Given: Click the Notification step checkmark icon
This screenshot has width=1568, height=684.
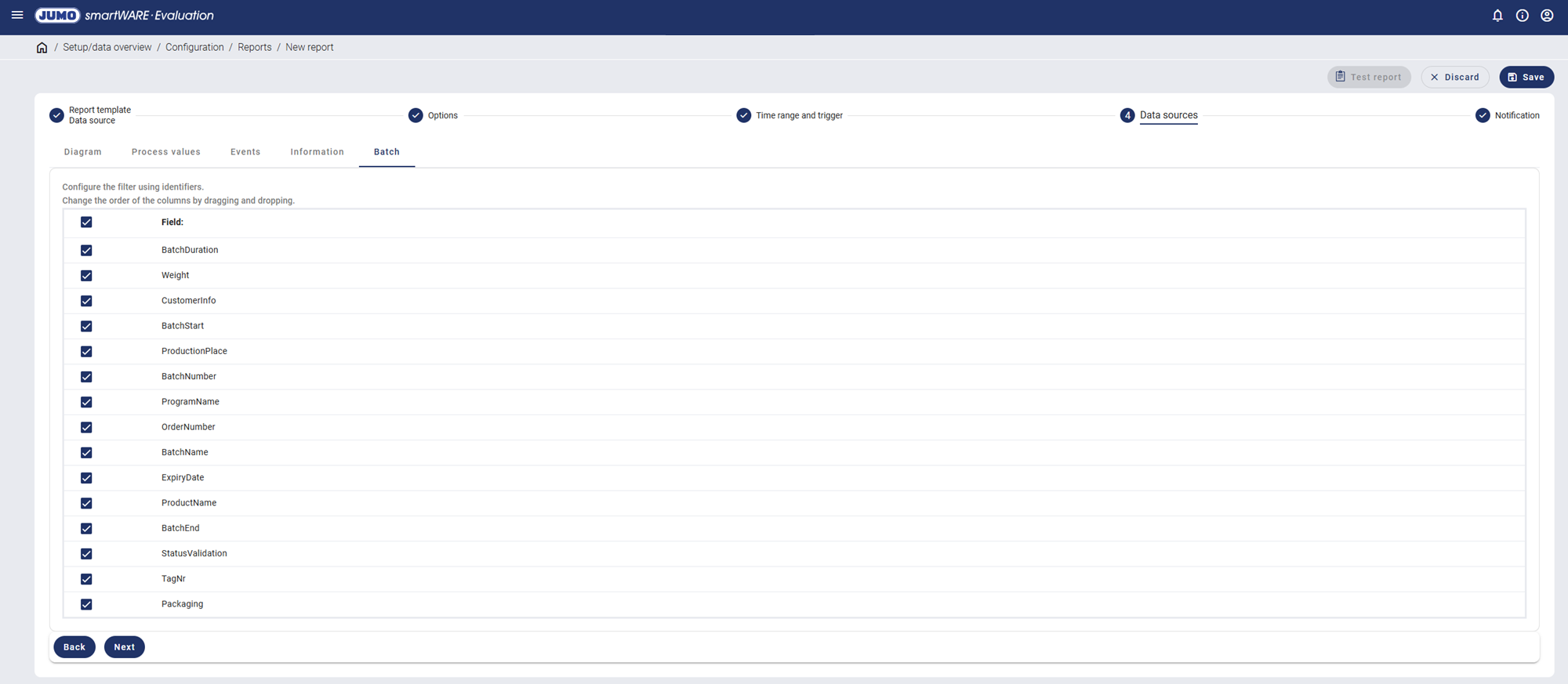Looking at the screenshot, I should pos(1483,115).
